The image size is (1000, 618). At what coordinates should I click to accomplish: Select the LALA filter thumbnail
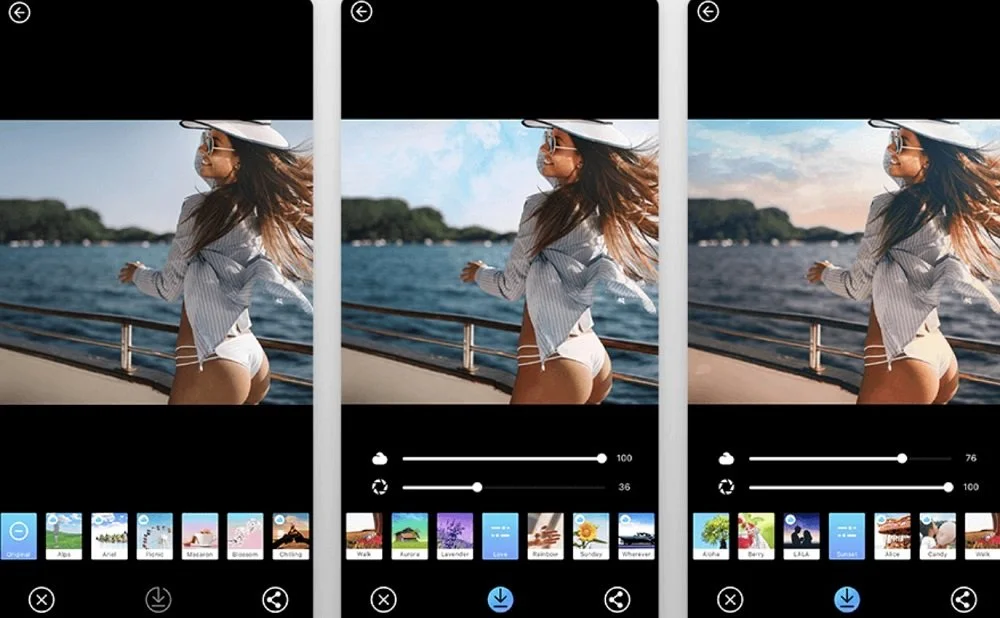(x=802, y=536)
